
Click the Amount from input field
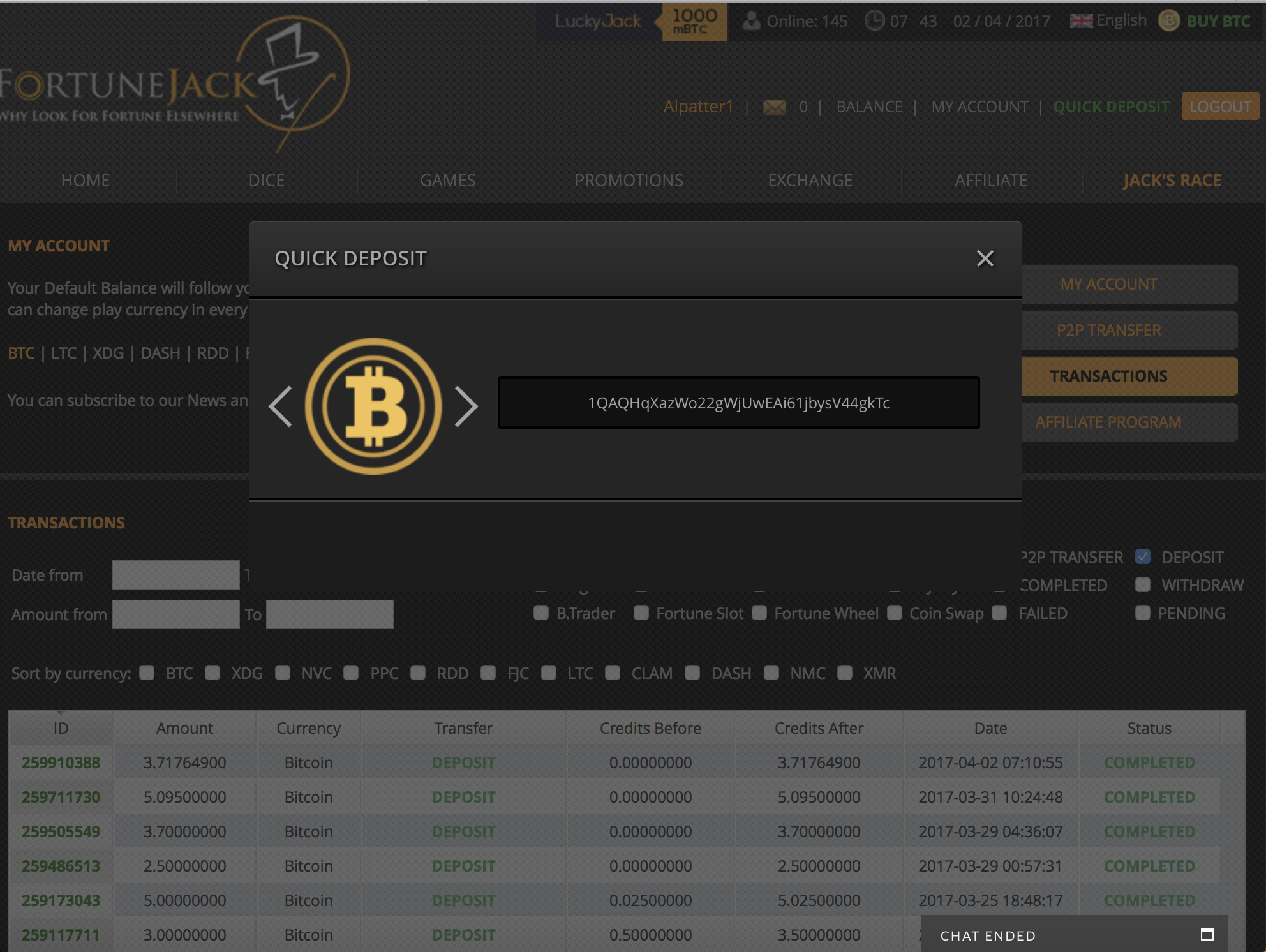176,614
